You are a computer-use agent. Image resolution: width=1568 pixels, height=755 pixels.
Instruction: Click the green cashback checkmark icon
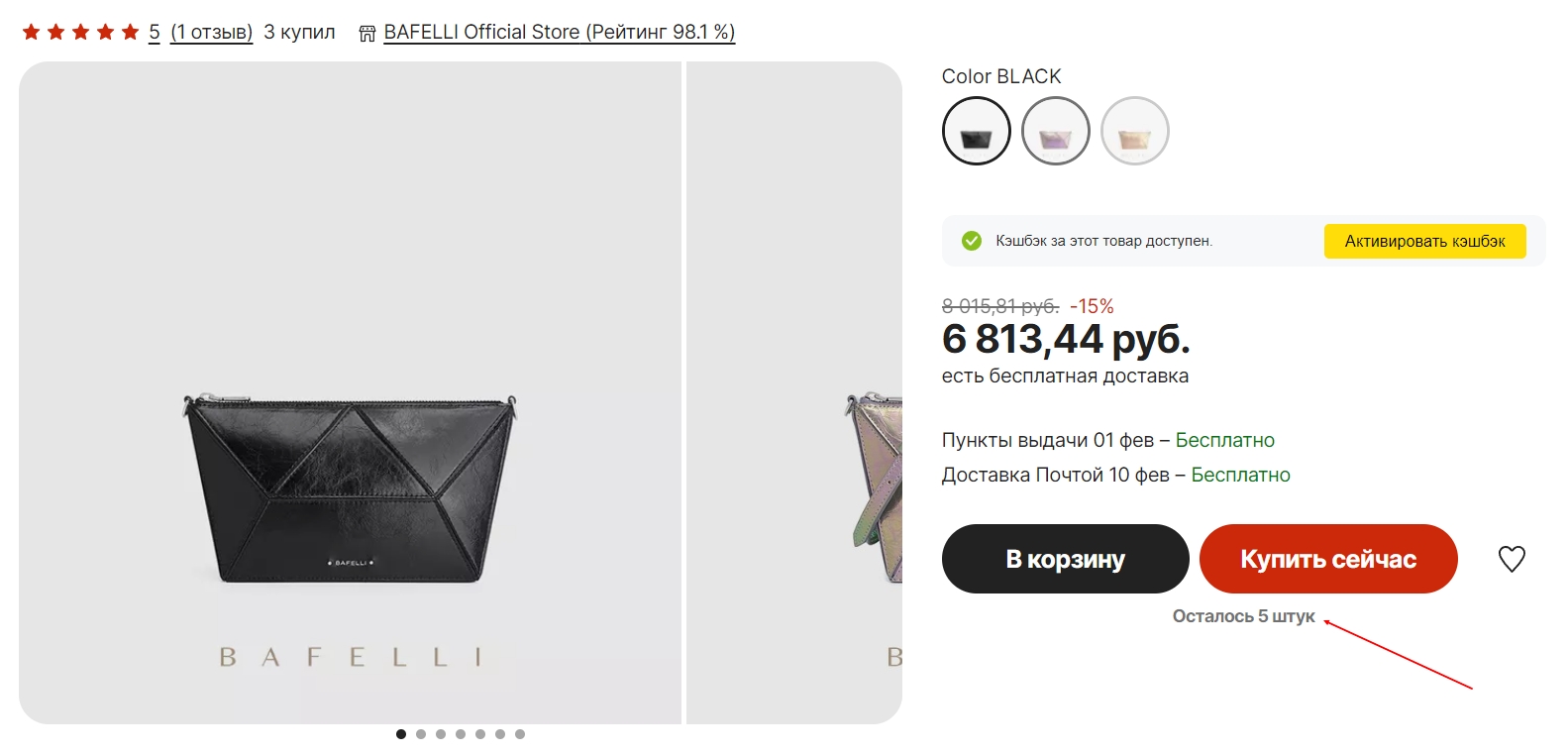[972, 241]
